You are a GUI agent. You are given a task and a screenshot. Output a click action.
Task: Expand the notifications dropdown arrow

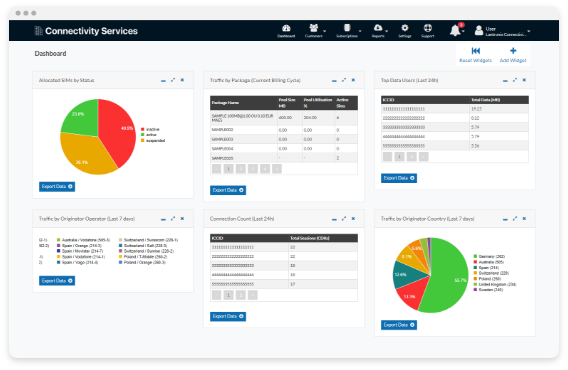[463, 31]
